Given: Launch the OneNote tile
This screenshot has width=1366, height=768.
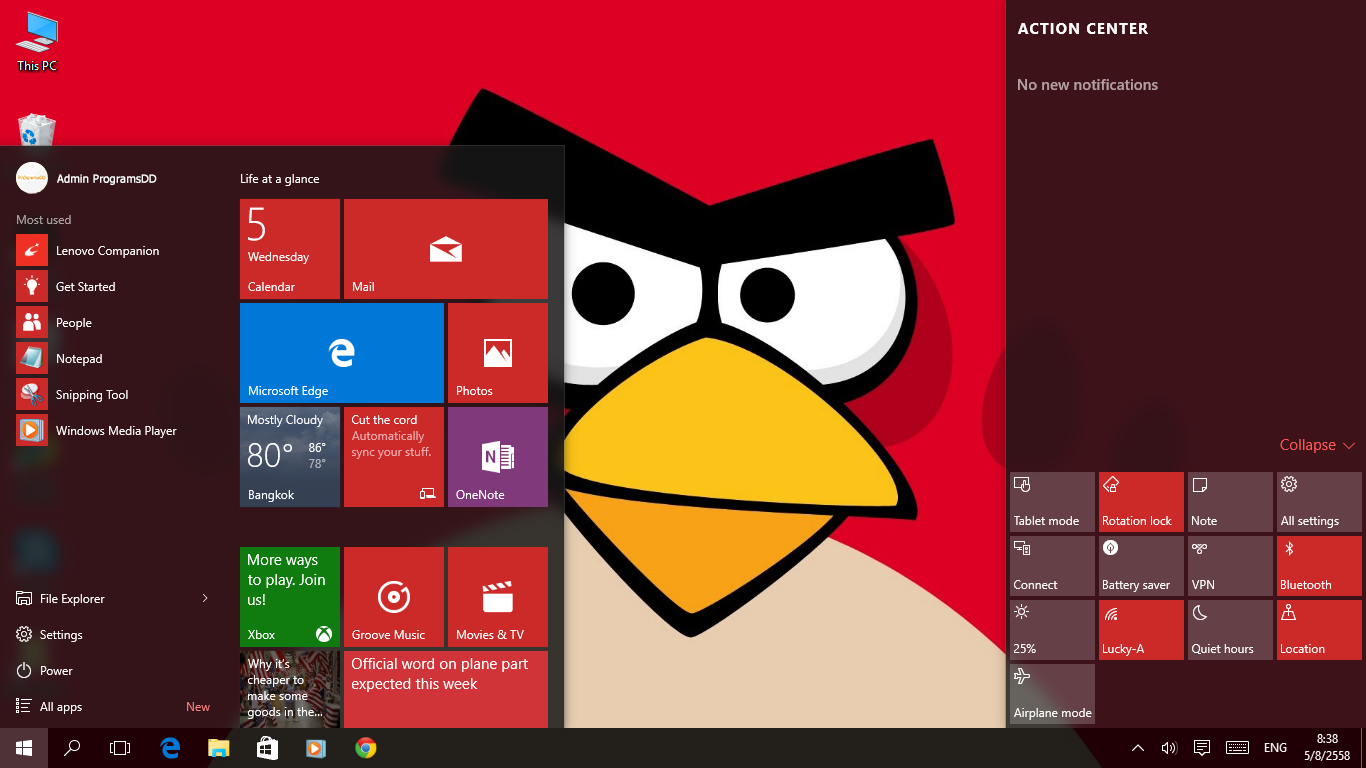Looking at the screenshot, I should pos(497,457).
